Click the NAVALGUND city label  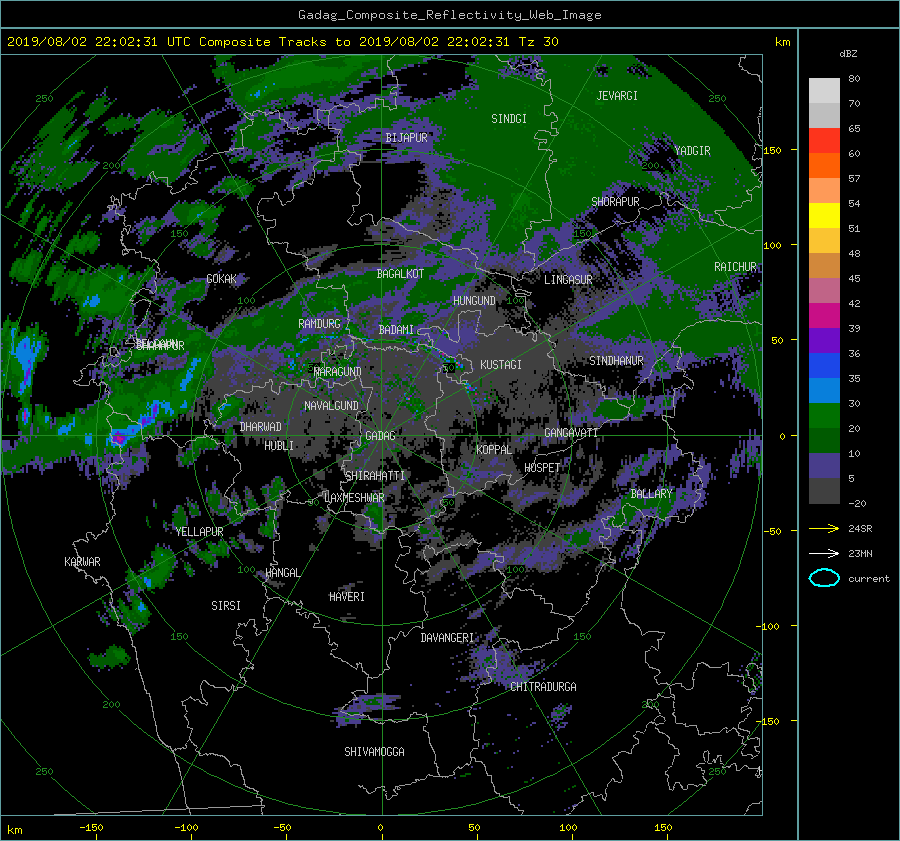331,406
